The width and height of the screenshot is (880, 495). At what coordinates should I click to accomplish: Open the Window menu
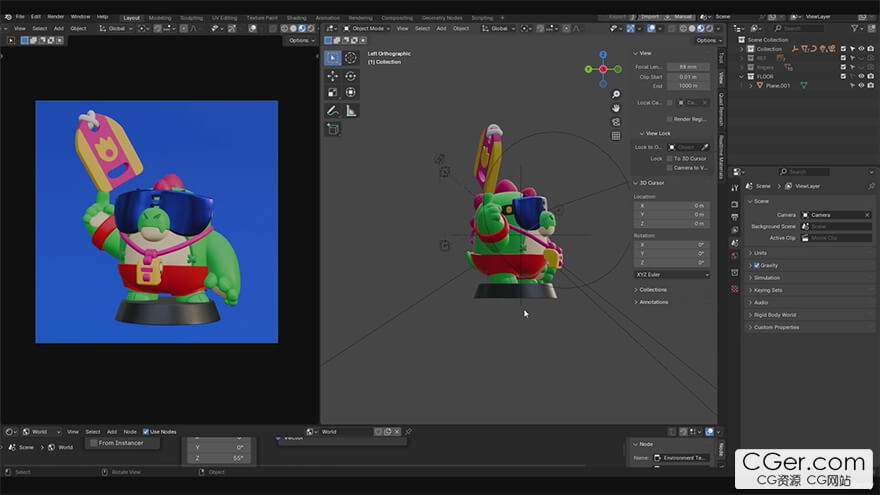pyautogui.click(x=80, y=17)
